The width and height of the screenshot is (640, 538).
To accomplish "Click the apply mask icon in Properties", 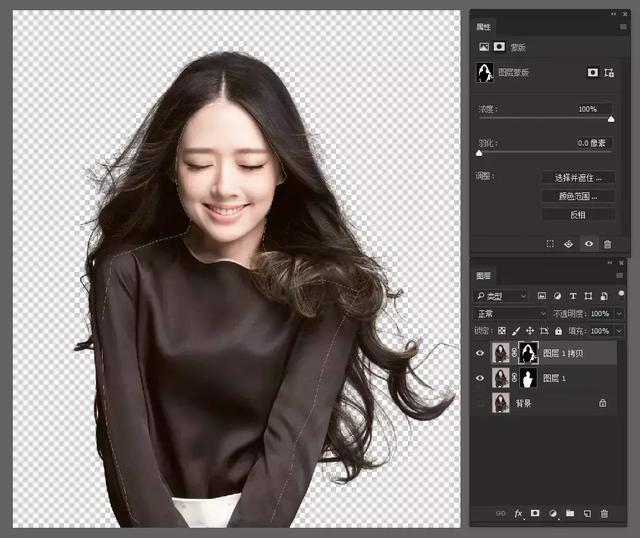I will pos(569,244).
